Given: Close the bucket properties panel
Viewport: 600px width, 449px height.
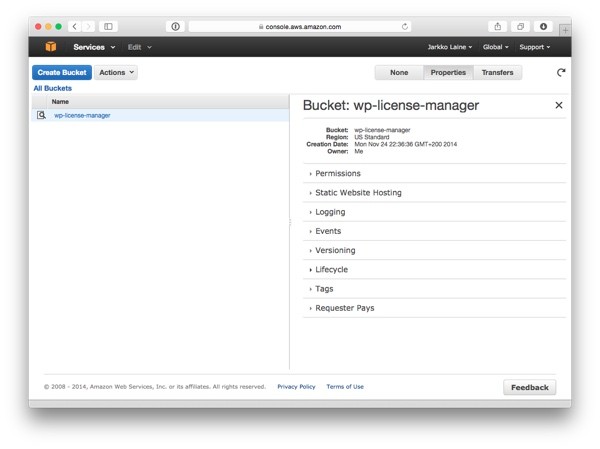Looking at the screenshot, I should [559, 105].
